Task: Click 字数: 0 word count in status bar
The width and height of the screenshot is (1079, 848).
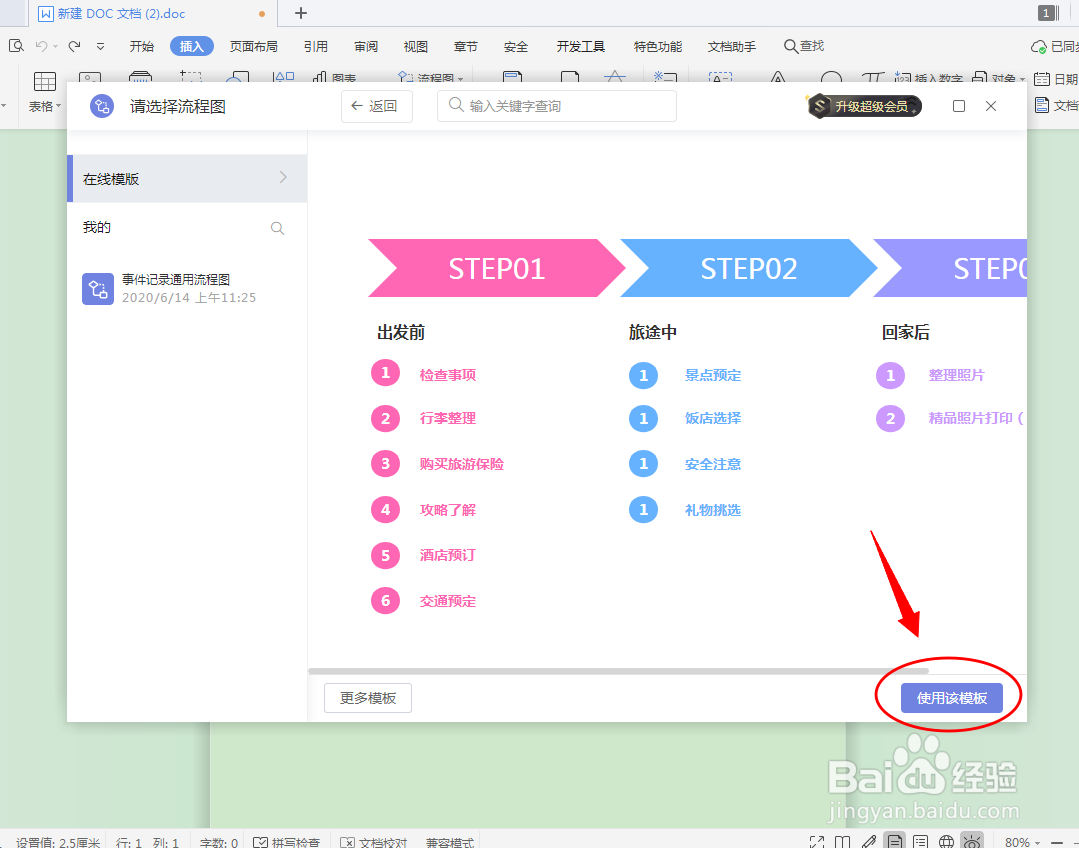Action: pos(218,842)
